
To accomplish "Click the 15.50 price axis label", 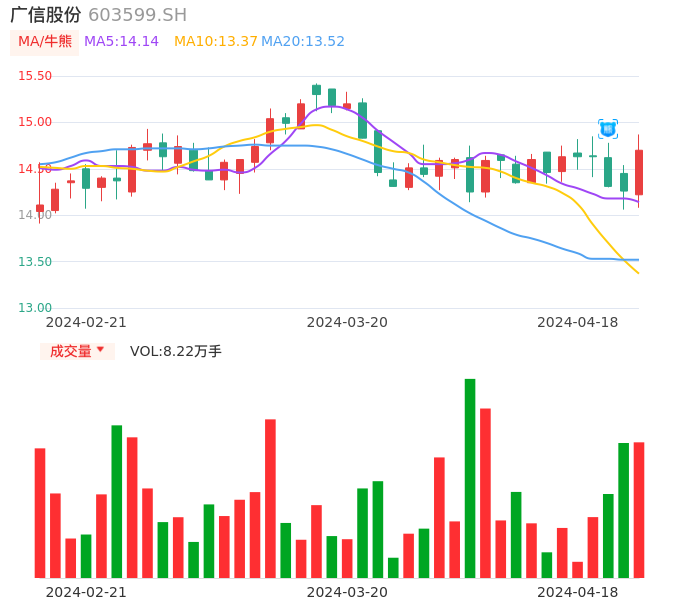I will click(x=35, y=76).
